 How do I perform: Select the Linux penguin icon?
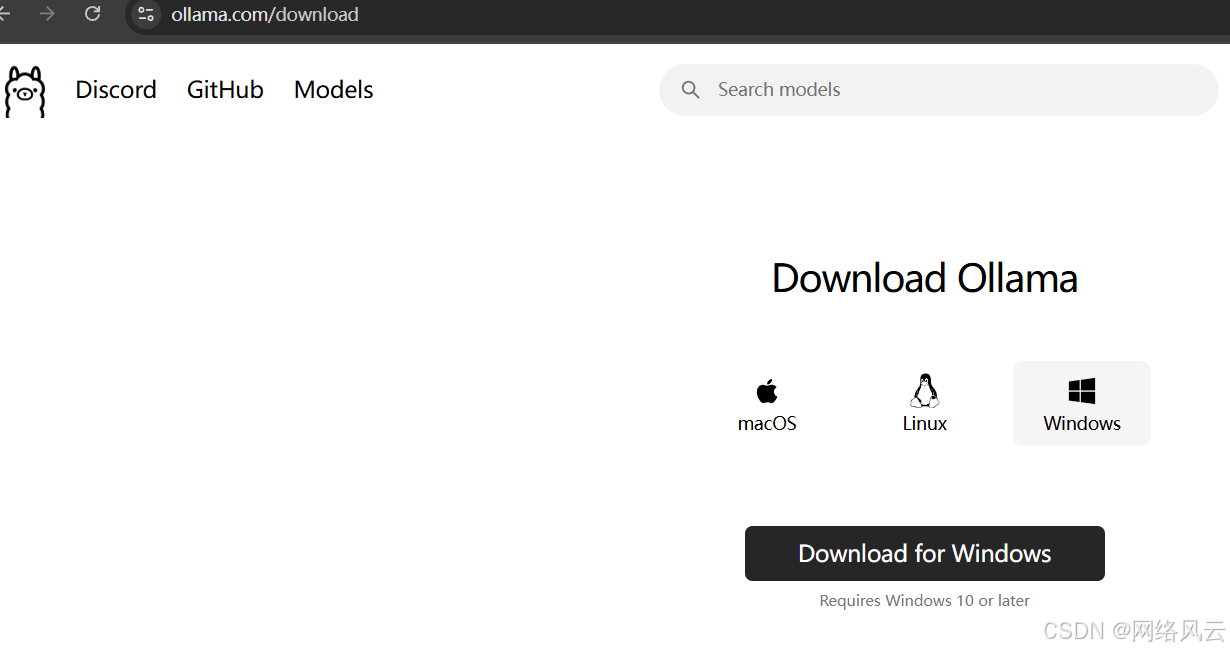[925, 390]
